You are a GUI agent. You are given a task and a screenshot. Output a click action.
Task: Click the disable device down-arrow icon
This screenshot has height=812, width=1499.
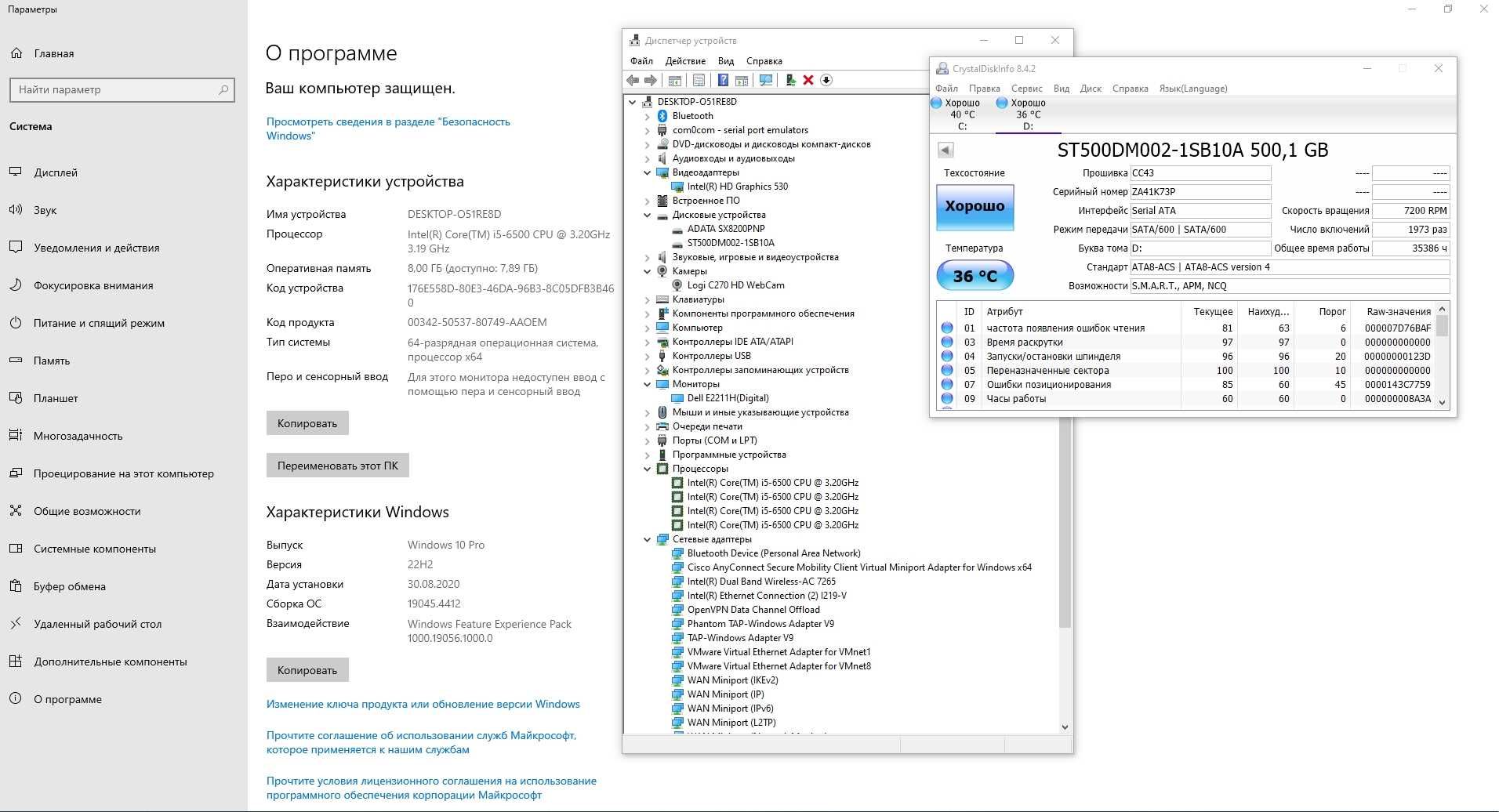click(826, 80)
